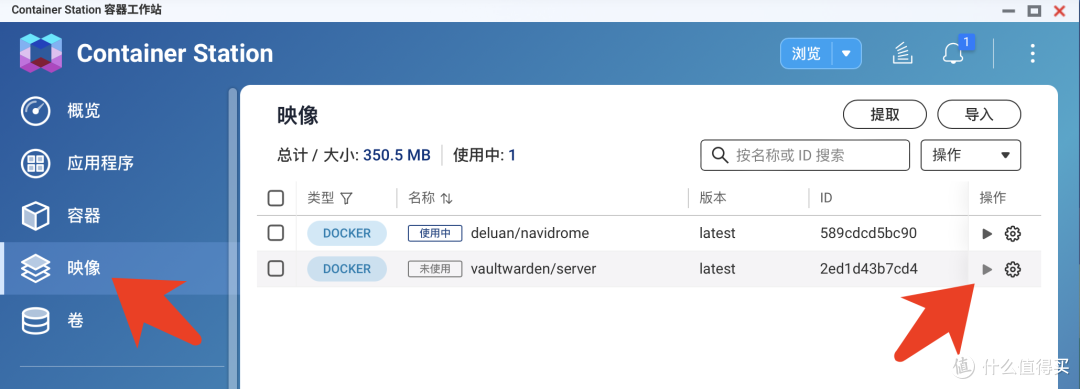Open the 映像 images layers icon
This screenshot has width=1080, height=389.
[35, 268]
